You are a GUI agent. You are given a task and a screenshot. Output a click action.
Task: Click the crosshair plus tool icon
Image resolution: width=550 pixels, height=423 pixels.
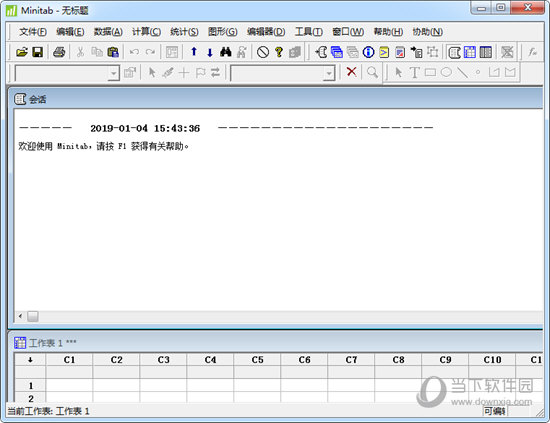point(183,73)
